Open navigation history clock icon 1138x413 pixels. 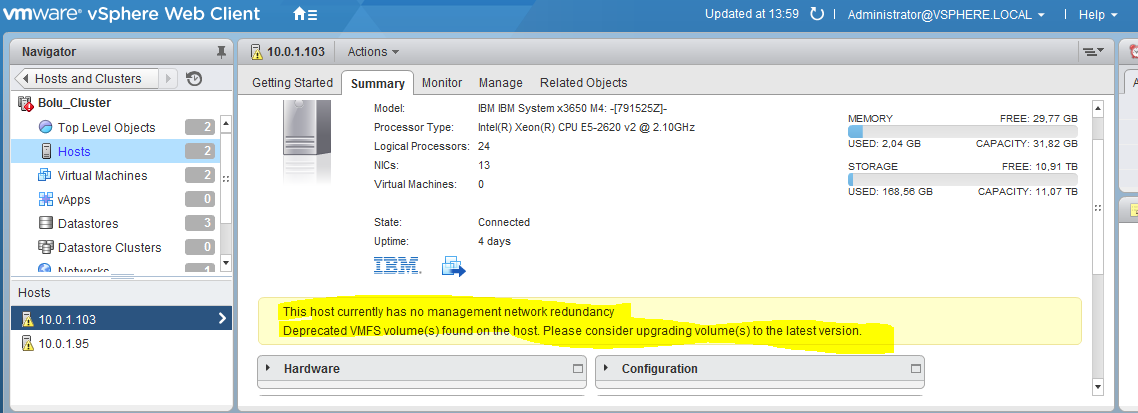[x=194, y=78]
